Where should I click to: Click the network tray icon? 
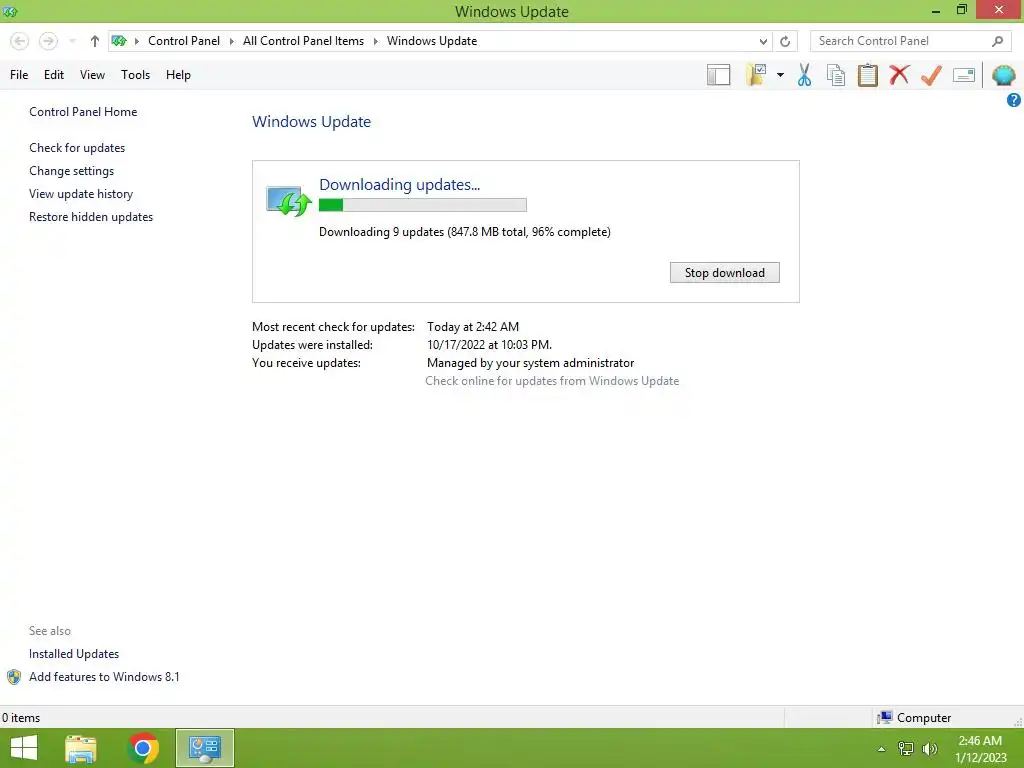(906, 749)
